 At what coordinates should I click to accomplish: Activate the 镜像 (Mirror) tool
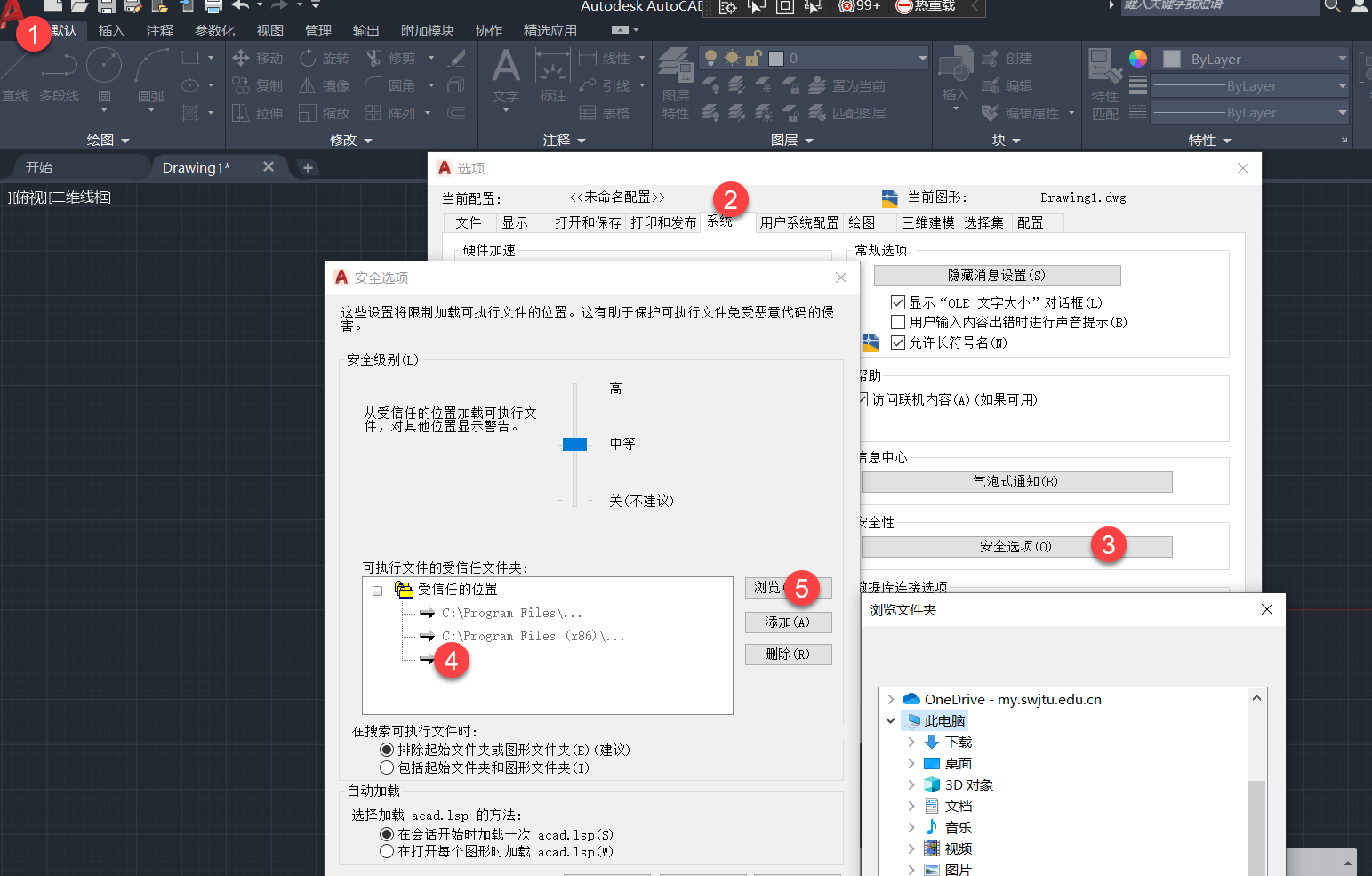325,86
